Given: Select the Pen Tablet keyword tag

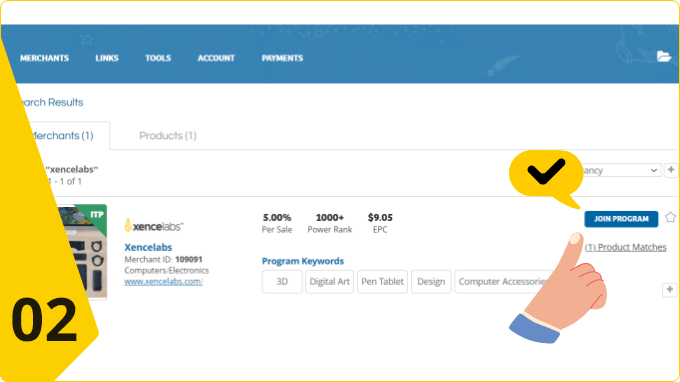Looking at the screenshot, I should tap(382, 282).
